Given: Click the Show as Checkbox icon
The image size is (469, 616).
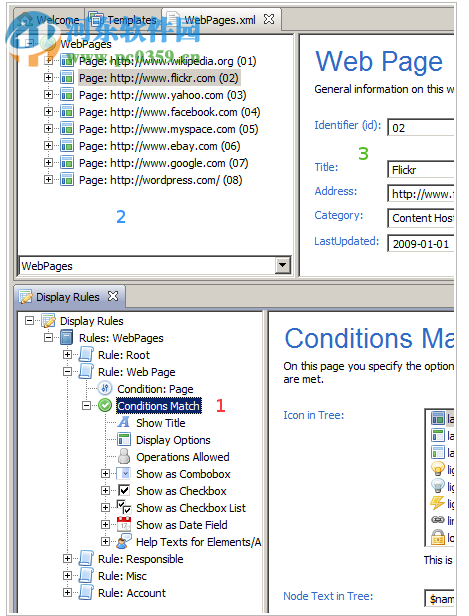Looking at the screenshot, I should 124,490.
